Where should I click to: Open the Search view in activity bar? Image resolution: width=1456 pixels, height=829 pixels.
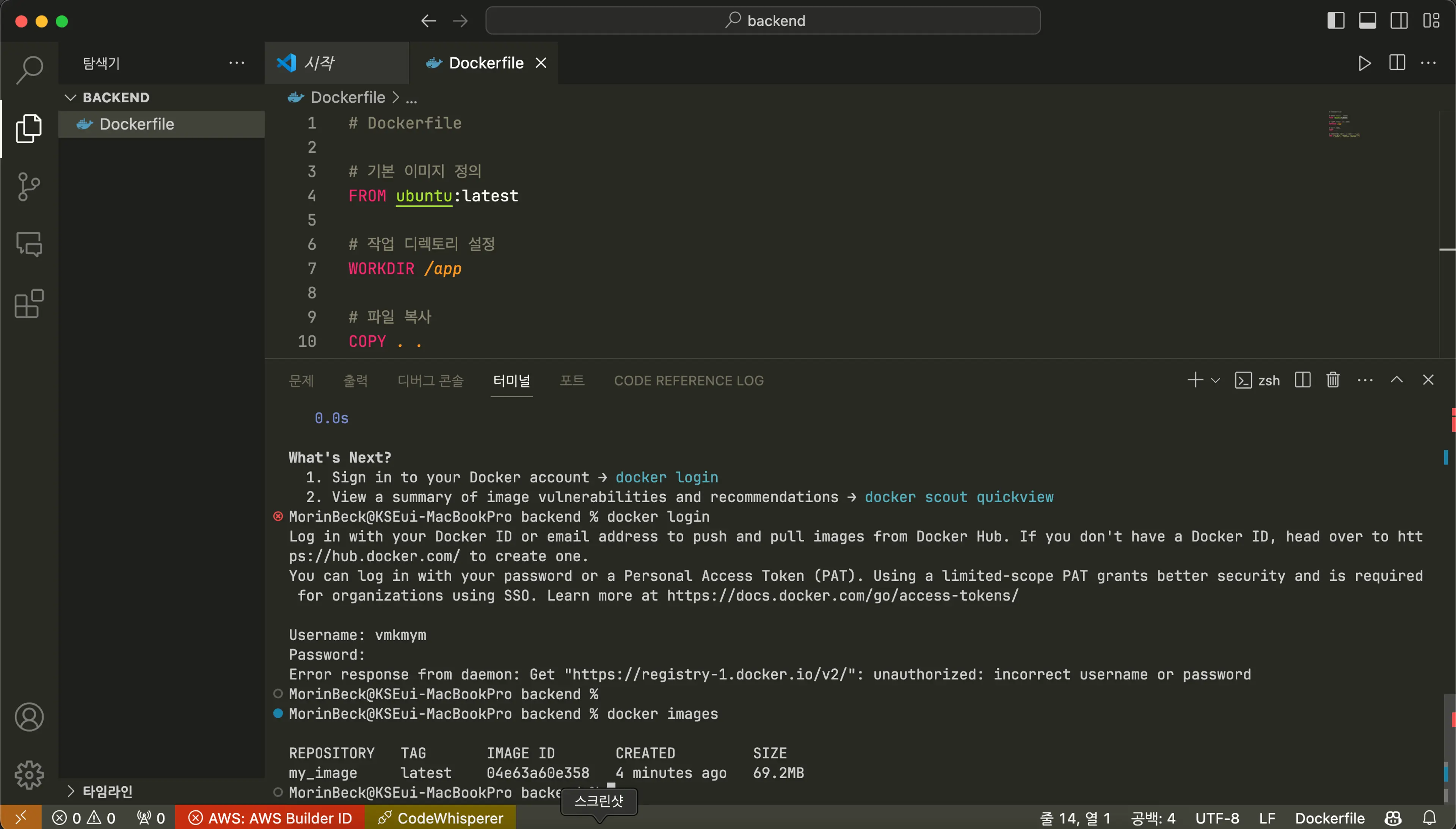29,69
